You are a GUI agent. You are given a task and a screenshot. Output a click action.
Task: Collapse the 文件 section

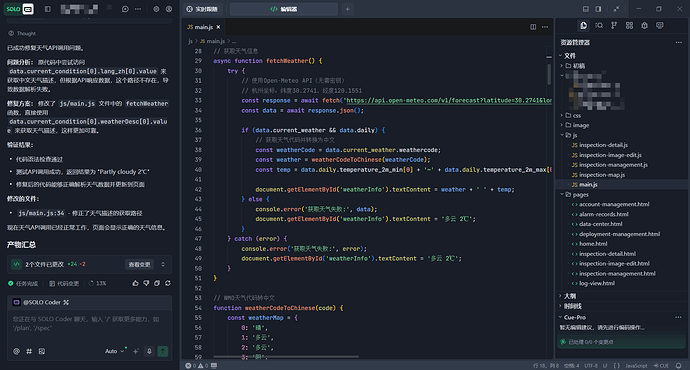coord(568,56)
